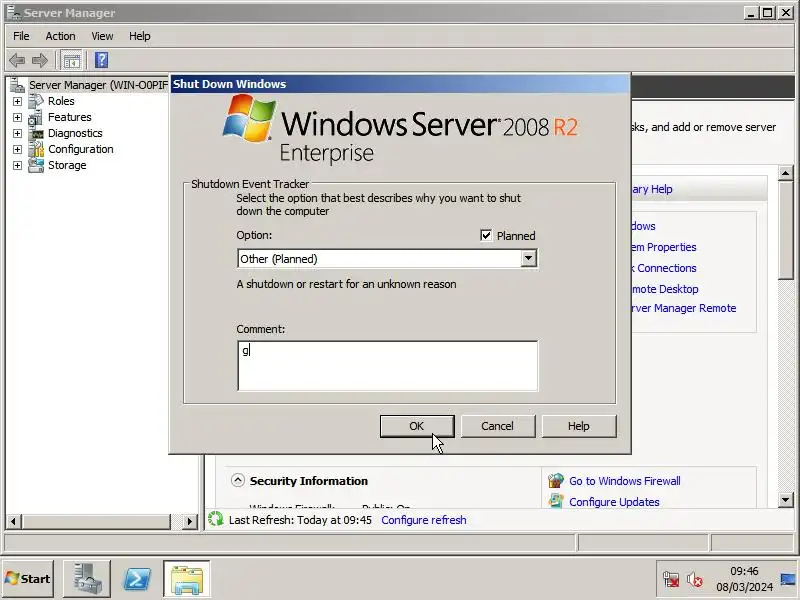Open Server Manager from the taskbar
The image size is (800, 600).
click(87, 579)
